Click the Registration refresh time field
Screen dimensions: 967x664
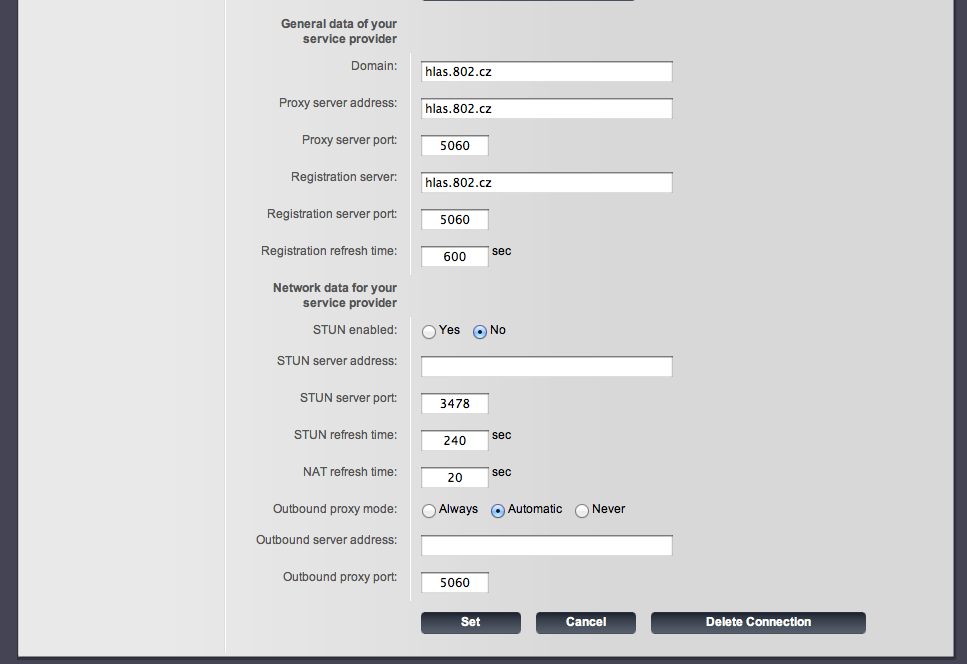pyautogui.click(x=455, y=256)
